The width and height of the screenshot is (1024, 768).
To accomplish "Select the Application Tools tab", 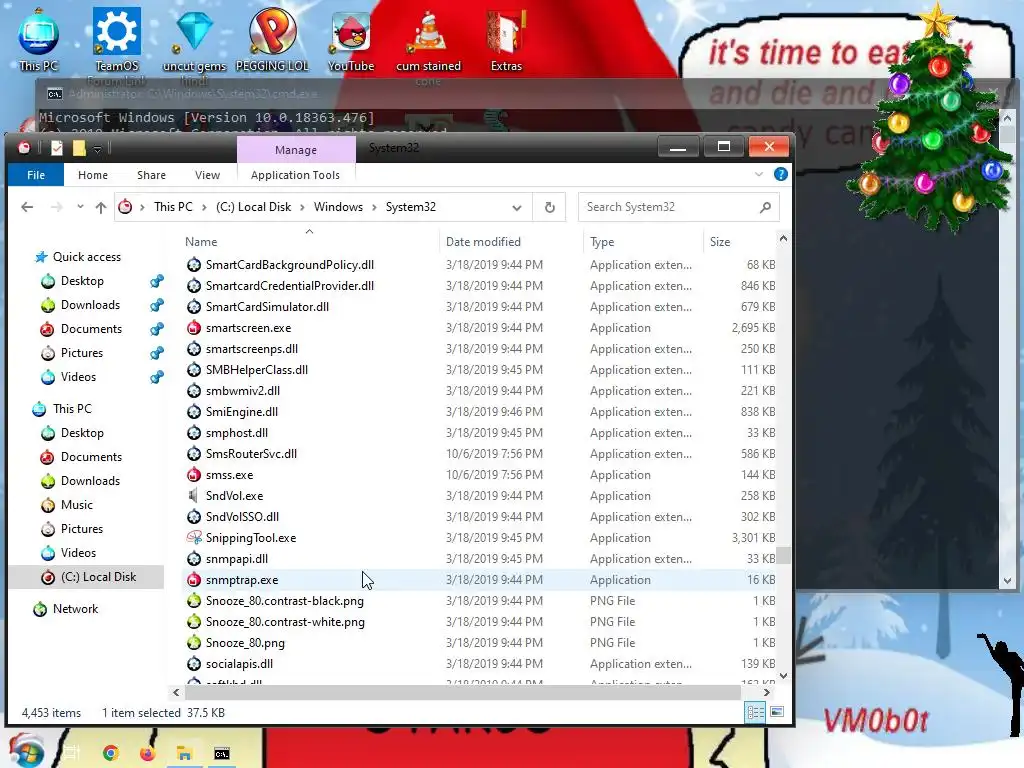I will click(295, 175).
